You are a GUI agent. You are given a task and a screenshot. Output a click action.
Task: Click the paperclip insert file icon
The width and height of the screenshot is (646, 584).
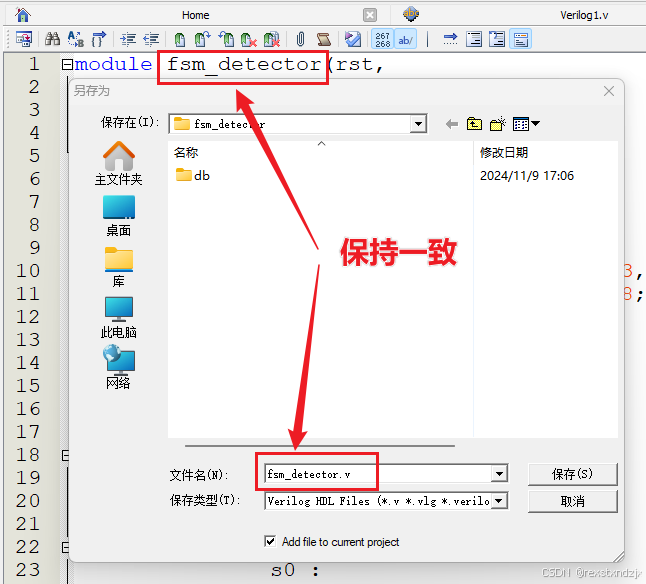300,40
